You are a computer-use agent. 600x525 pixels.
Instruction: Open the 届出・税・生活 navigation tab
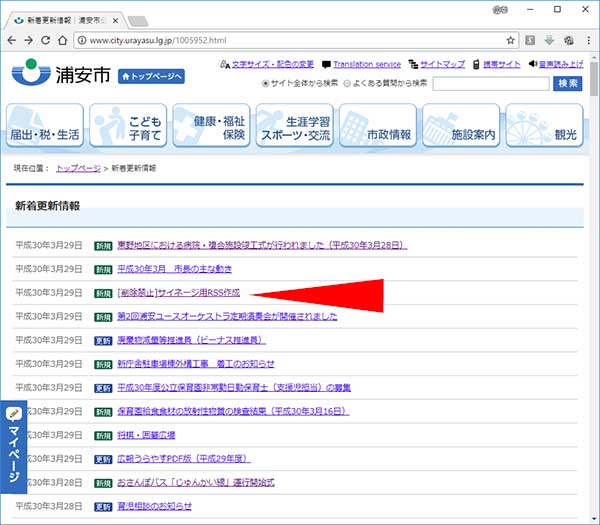point(43,125)
